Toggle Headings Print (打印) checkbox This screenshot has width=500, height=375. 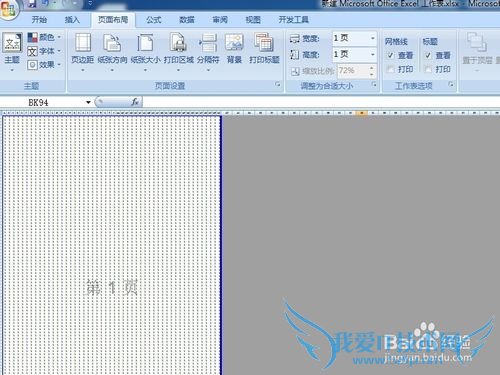point(428,69)
